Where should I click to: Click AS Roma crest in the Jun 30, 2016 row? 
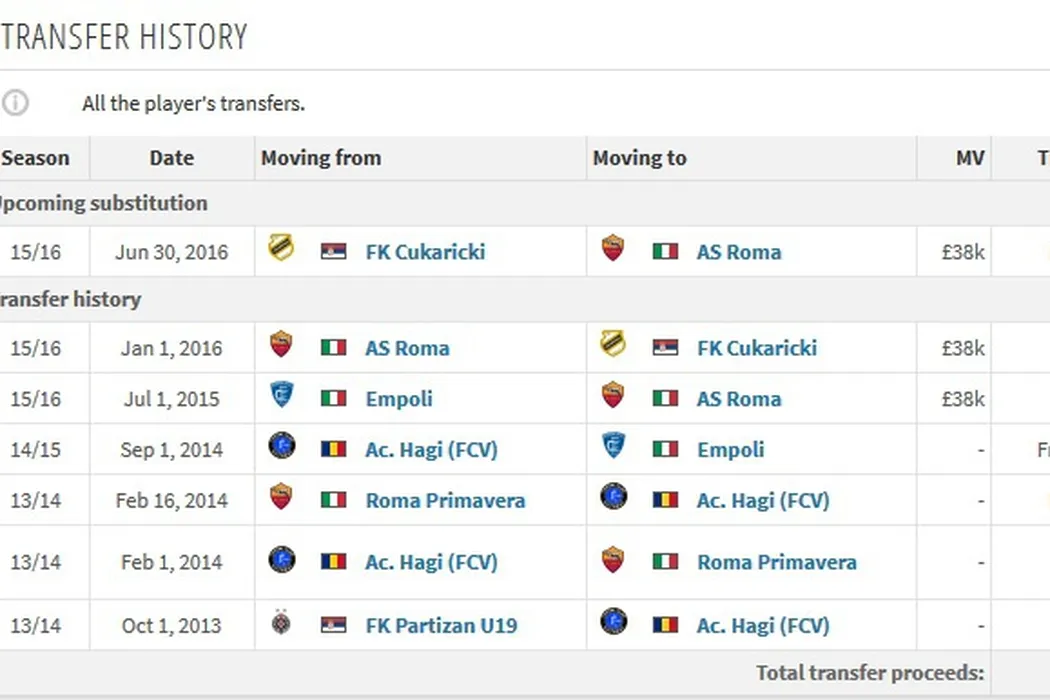[613, 249]
